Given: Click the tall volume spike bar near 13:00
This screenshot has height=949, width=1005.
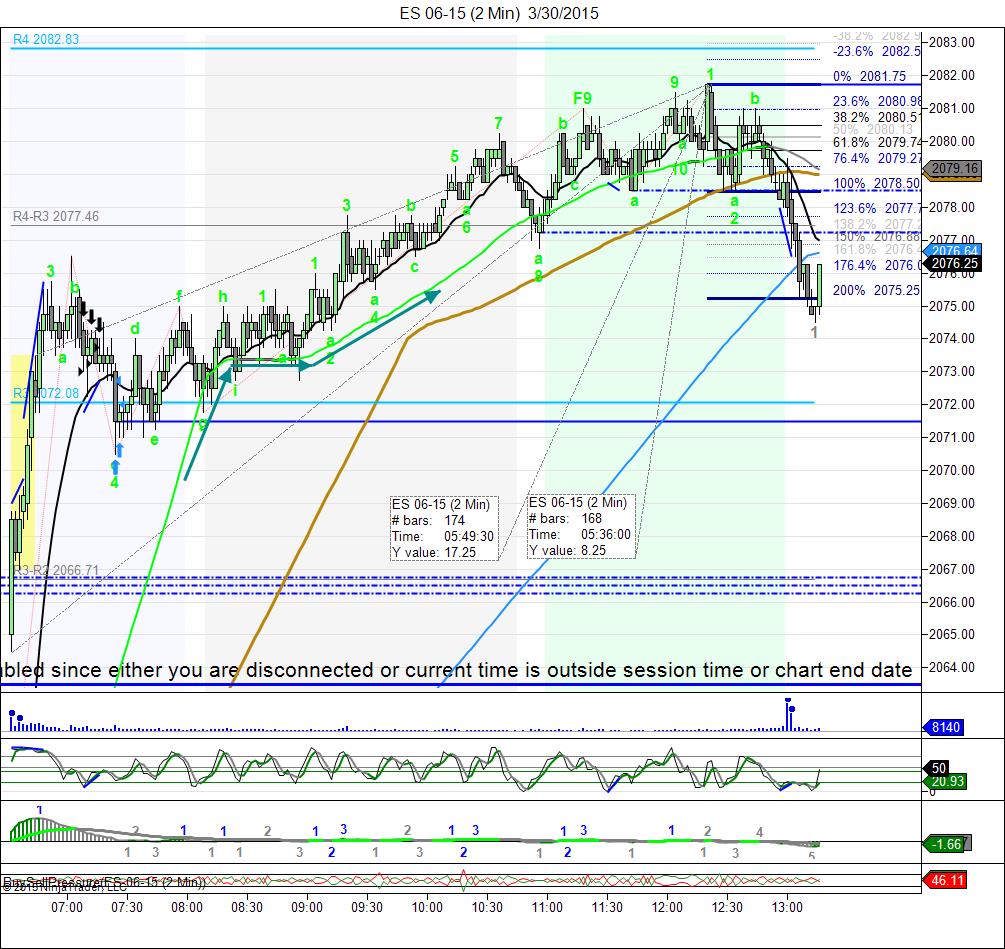Looking at the screenshot, I should coord(787,715).
